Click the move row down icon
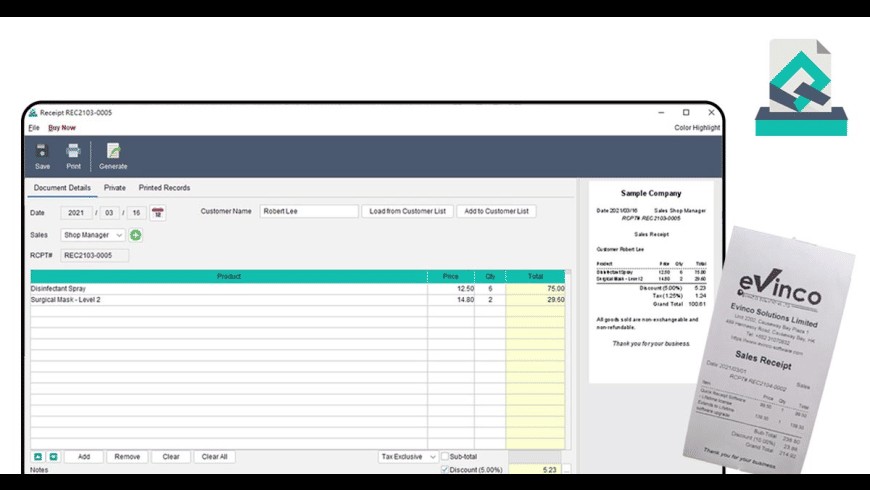 point(53,457)
